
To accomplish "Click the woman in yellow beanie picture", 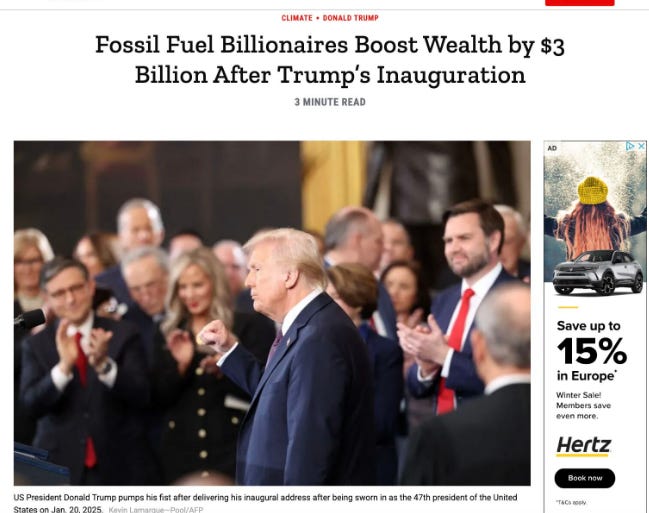I will [x=592, y=215].
